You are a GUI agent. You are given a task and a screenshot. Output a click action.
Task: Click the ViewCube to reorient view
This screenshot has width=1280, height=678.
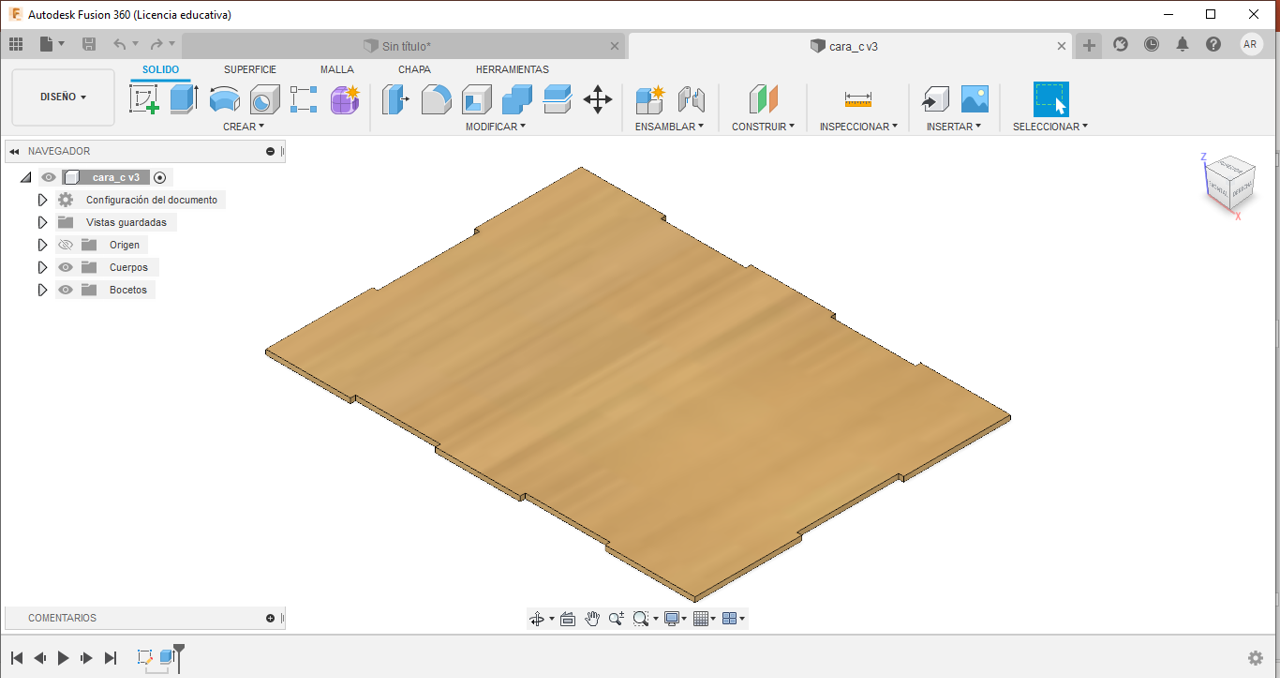pyautogui.click(x=1228, y=186)
